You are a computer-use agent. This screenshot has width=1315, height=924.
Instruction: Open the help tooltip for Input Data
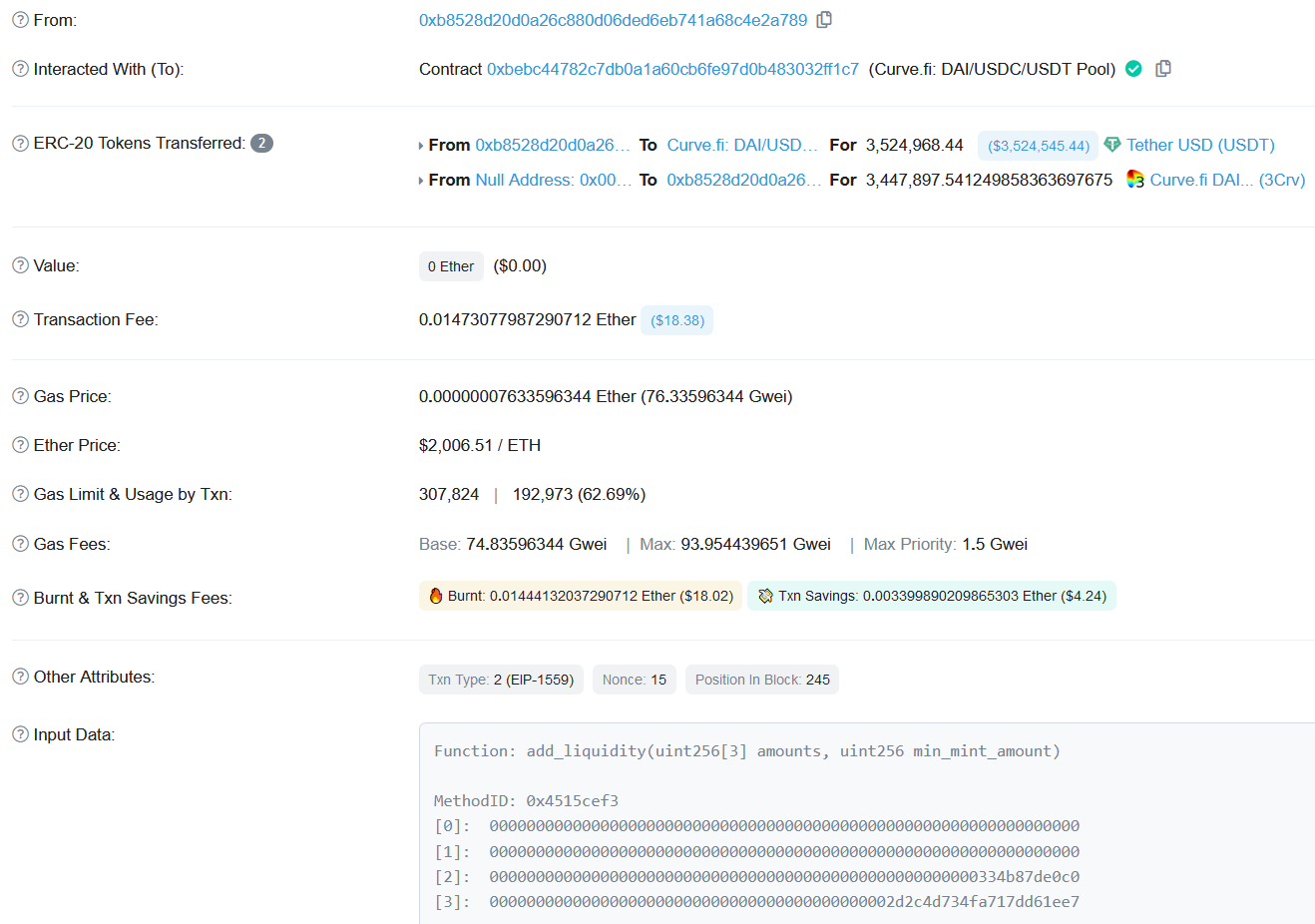coord(19,733)
